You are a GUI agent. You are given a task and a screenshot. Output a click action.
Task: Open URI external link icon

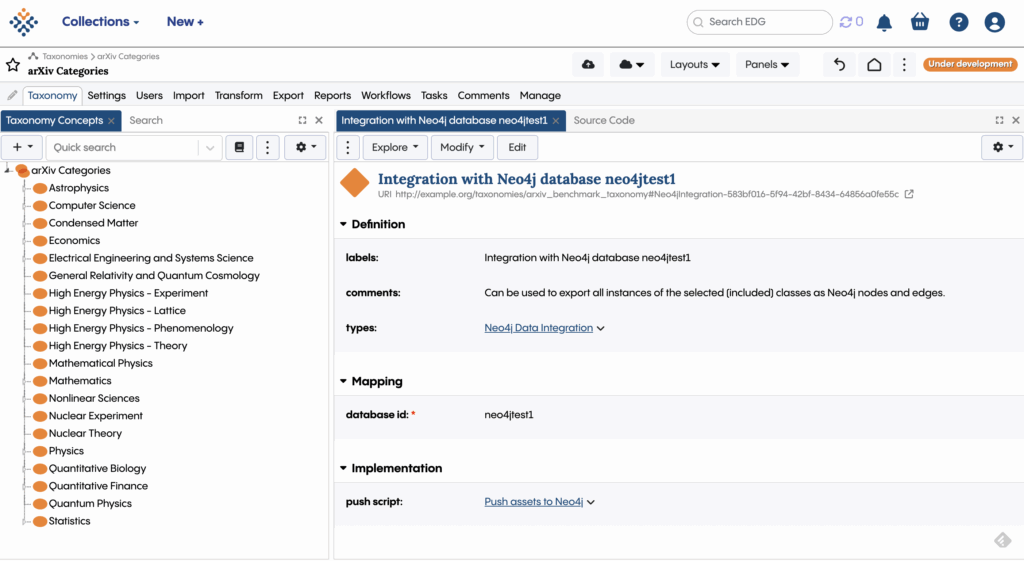(908, 194)
